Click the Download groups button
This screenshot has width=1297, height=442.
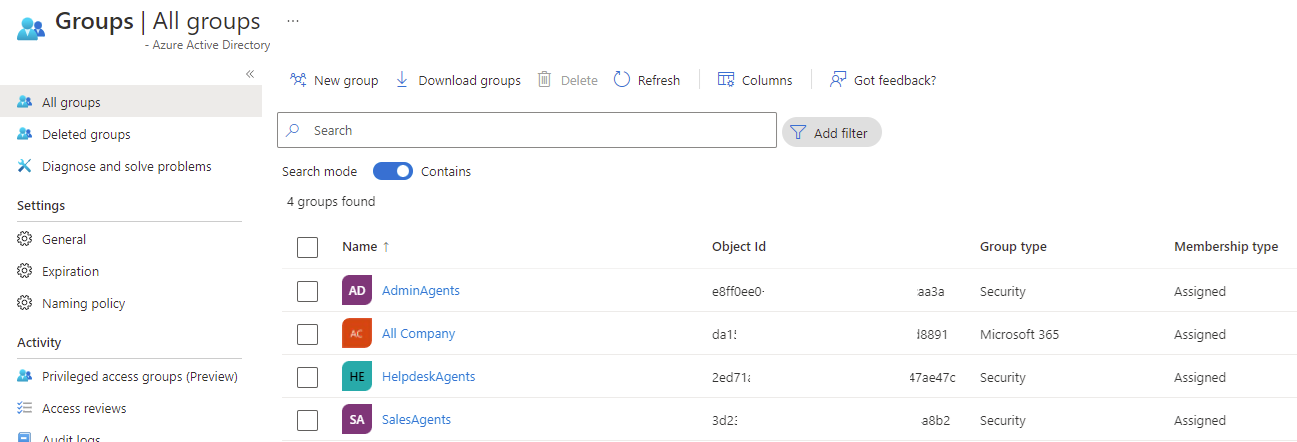pos(458,80)
